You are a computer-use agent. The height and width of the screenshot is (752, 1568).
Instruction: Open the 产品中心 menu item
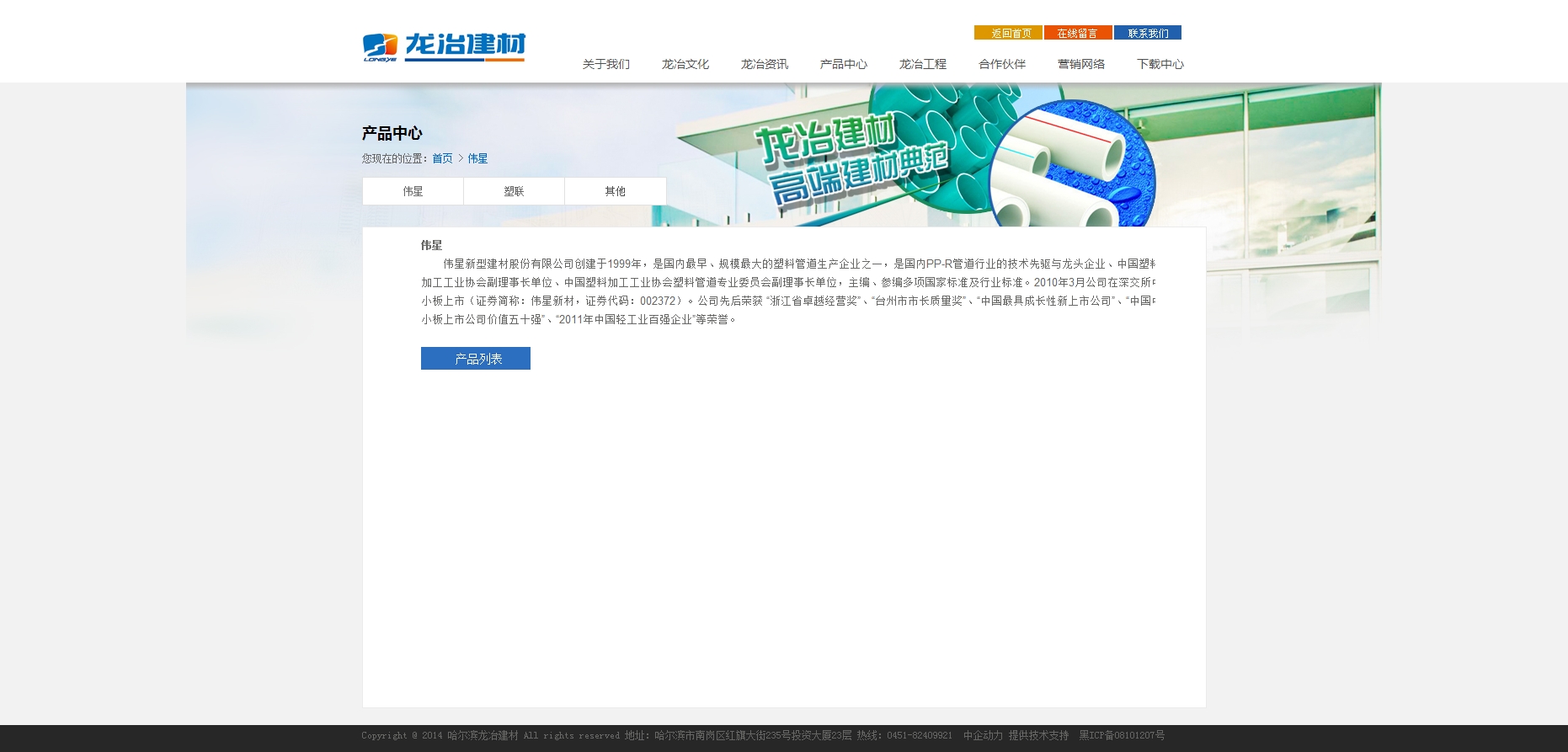(844, 64)
